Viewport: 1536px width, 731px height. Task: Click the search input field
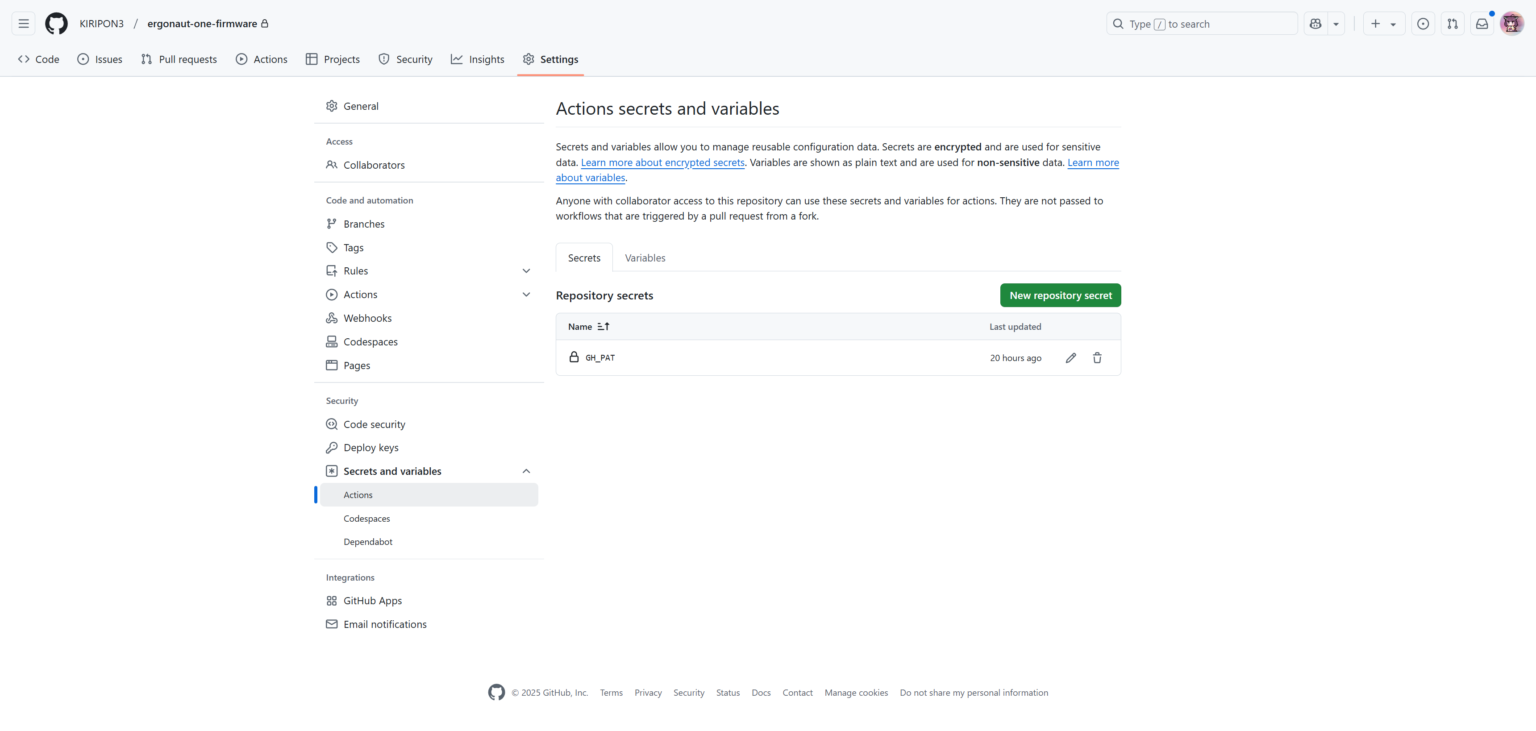point(1200,24)
